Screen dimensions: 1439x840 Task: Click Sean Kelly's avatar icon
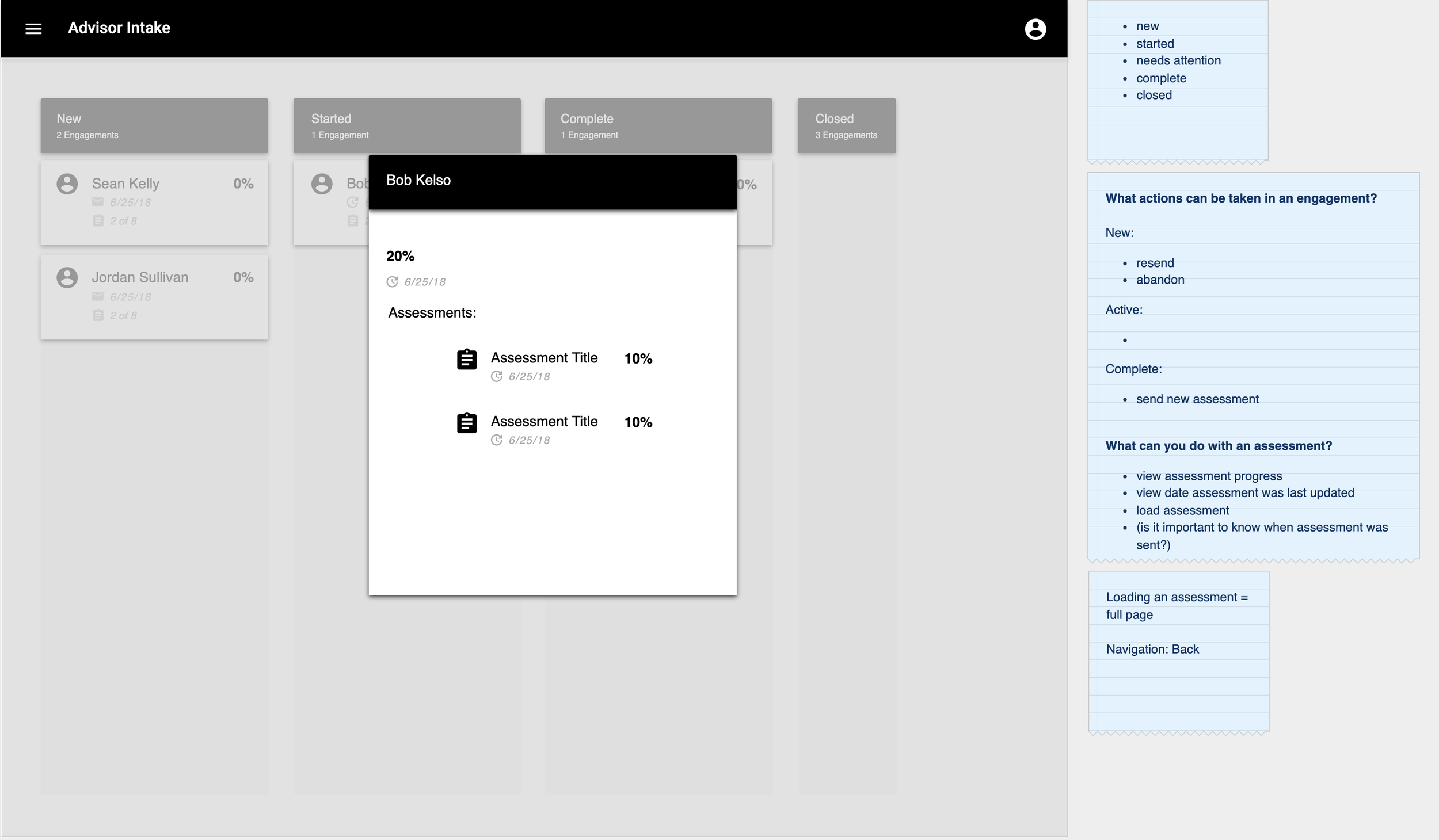pyautogui.click(x=67, y=184)
